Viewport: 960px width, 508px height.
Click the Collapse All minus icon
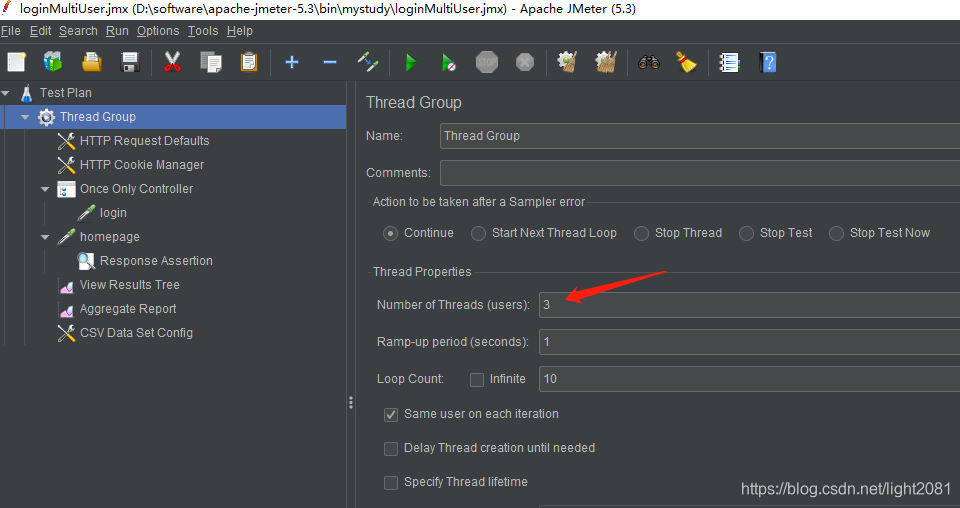pos(330,62)
